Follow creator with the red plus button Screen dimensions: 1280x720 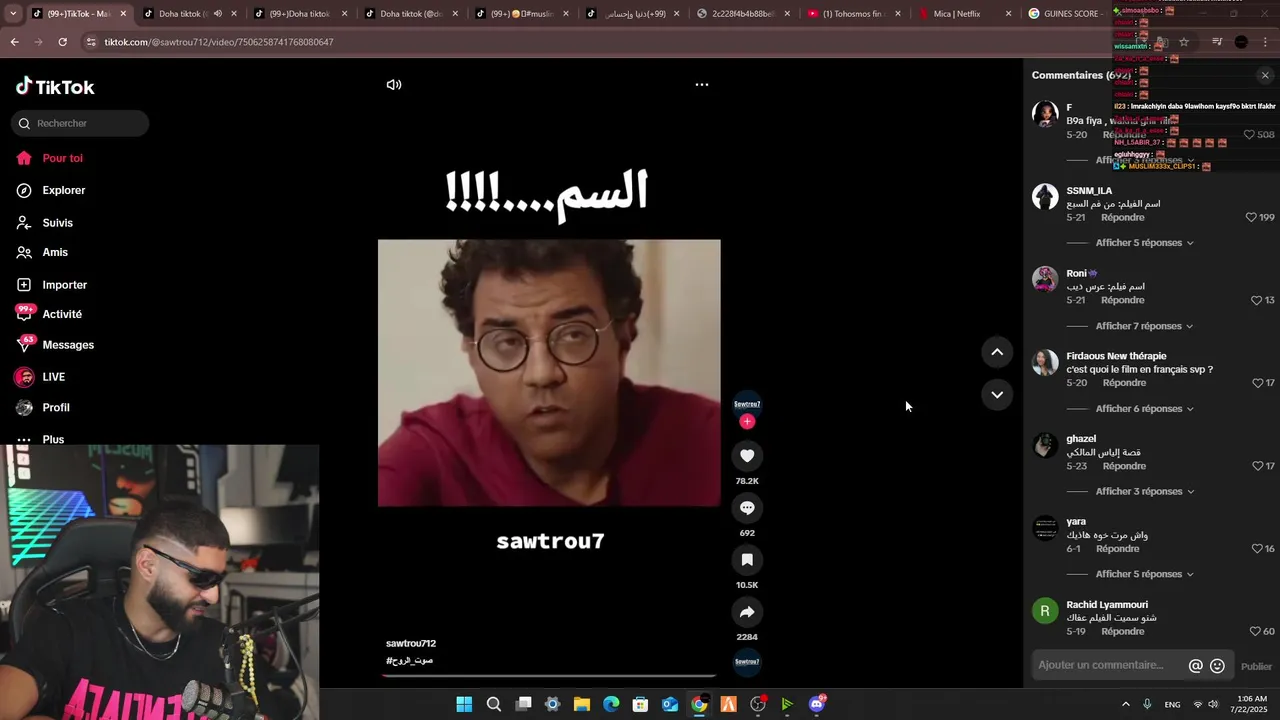point(747,422)
